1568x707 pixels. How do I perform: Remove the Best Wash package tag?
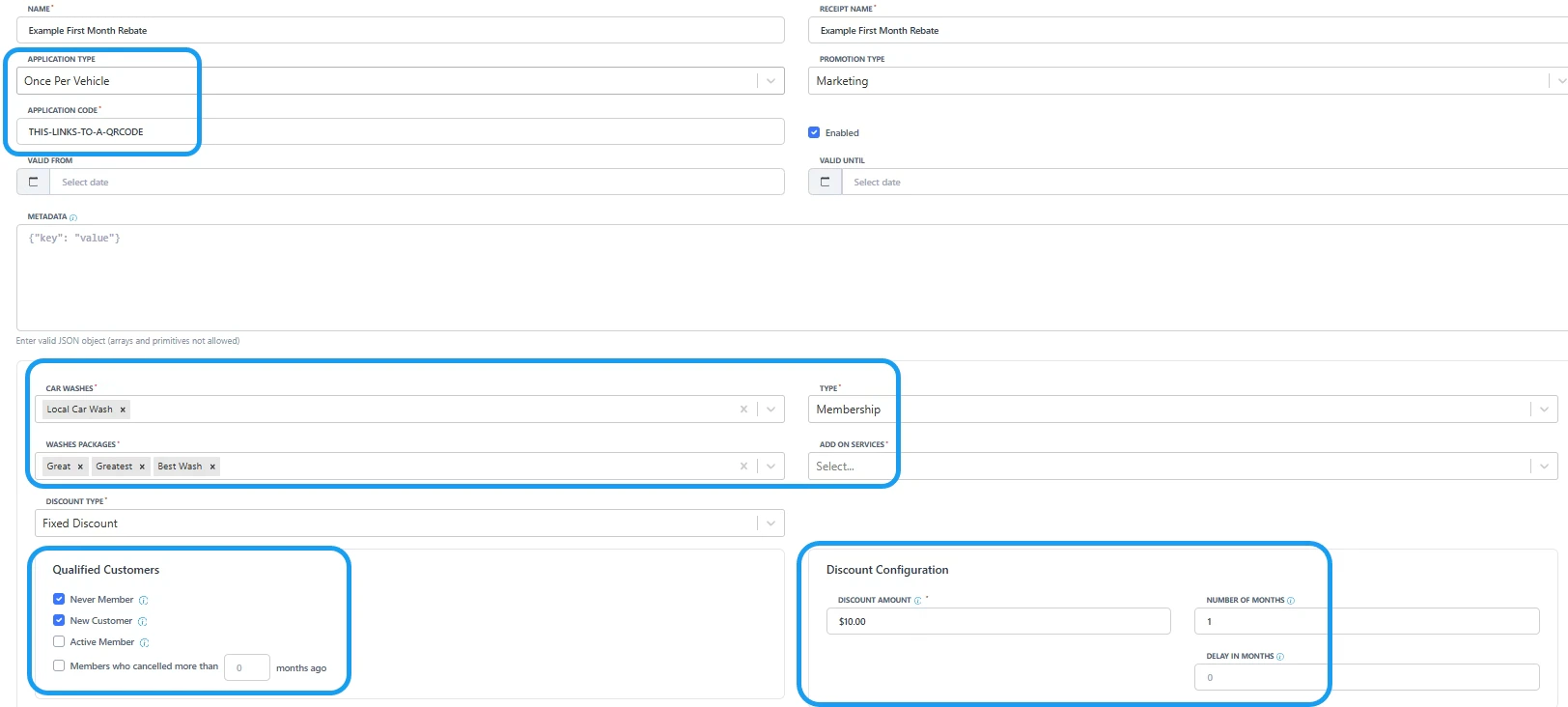coord(212,467)
